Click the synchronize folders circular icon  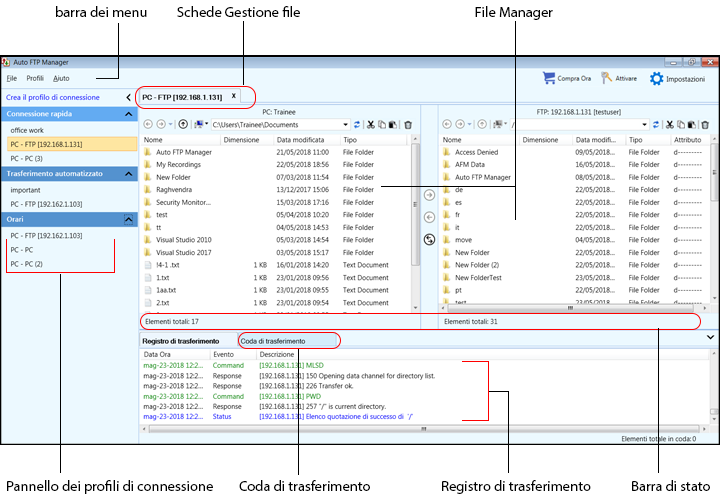tap(429, 239)
